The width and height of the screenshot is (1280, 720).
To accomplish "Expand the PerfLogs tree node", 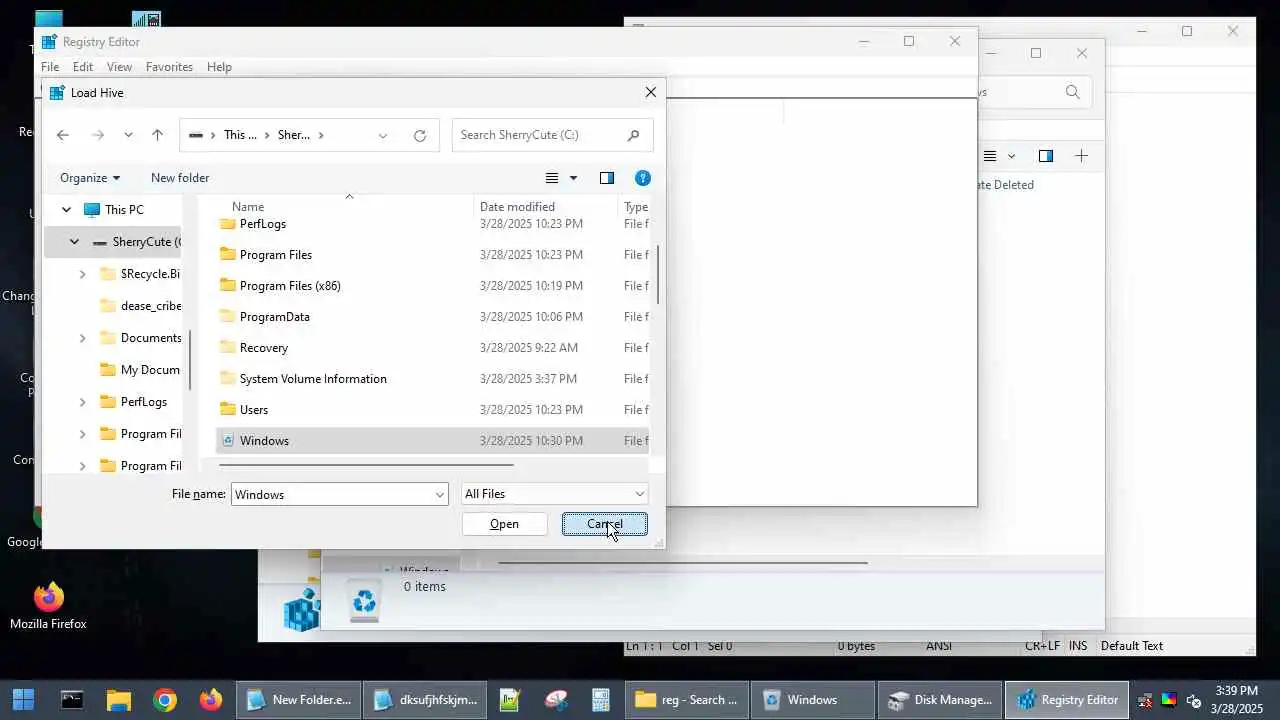I will (82, 402).
